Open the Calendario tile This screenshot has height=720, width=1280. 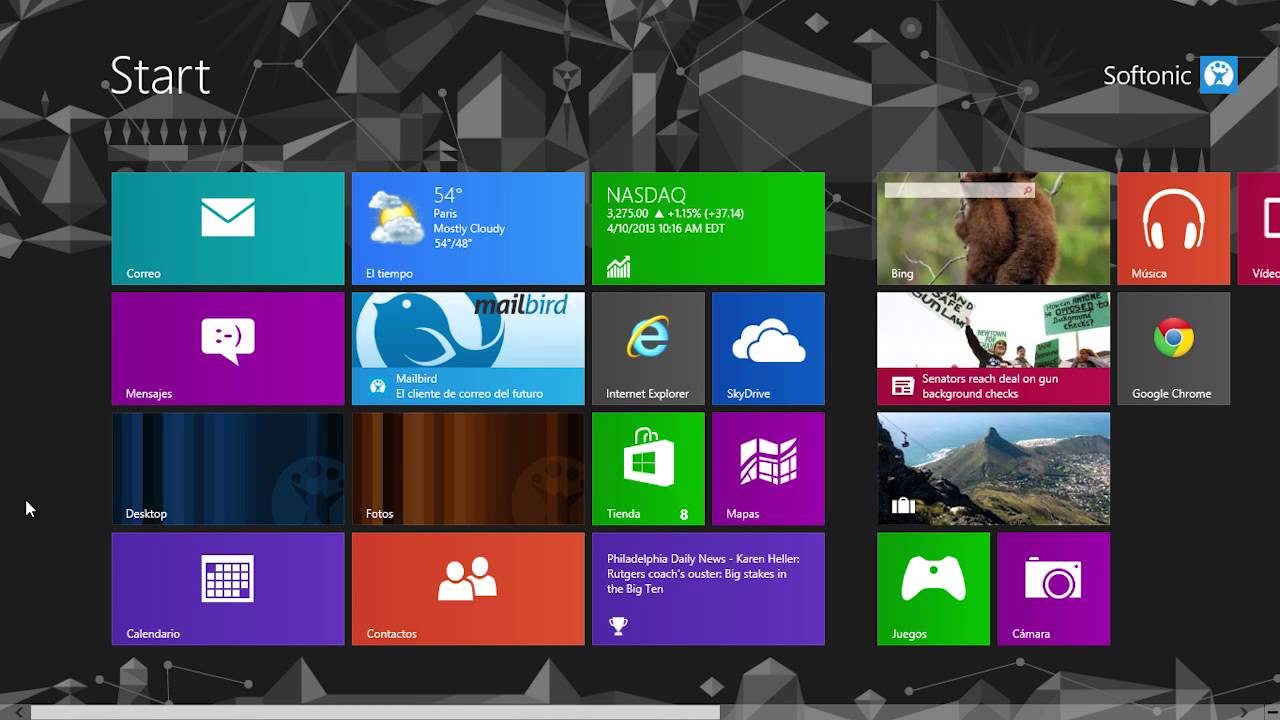(228, 589)
